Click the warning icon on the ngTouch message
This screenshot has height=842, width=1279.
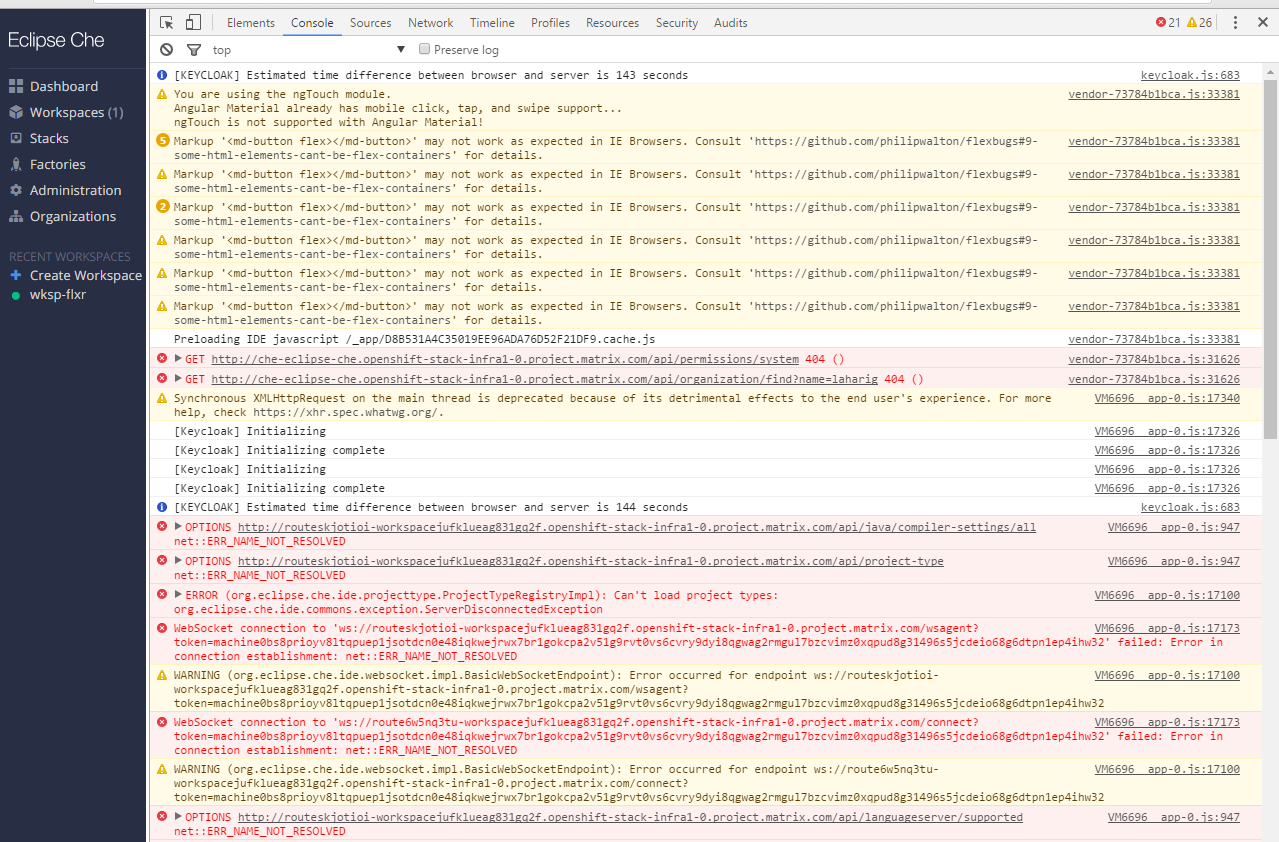pos(162,94)
